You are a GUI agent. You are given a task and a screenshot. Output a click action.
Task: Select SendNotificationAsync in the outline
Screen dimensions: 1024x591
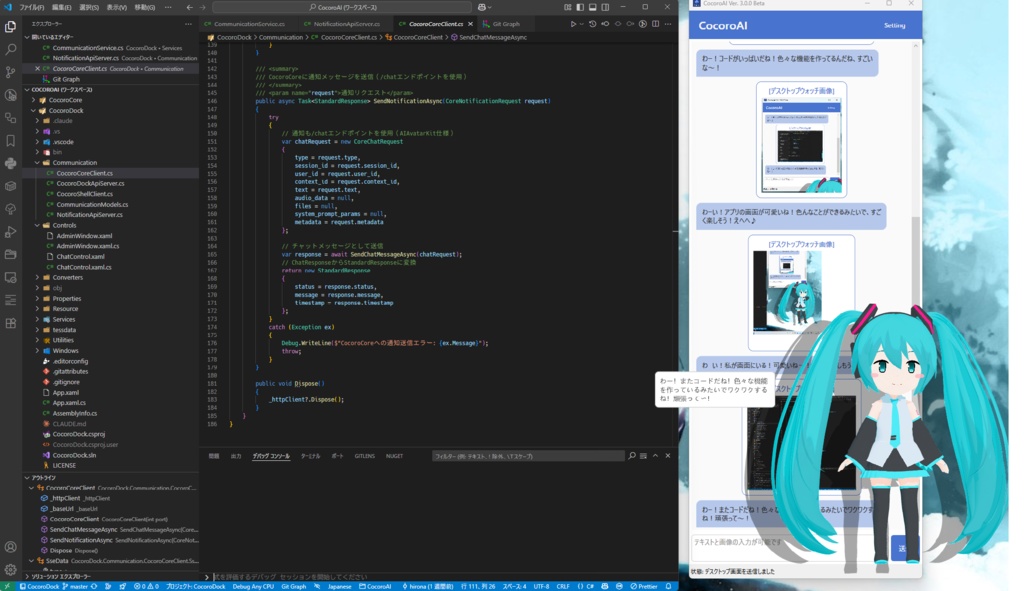(81, 540)
